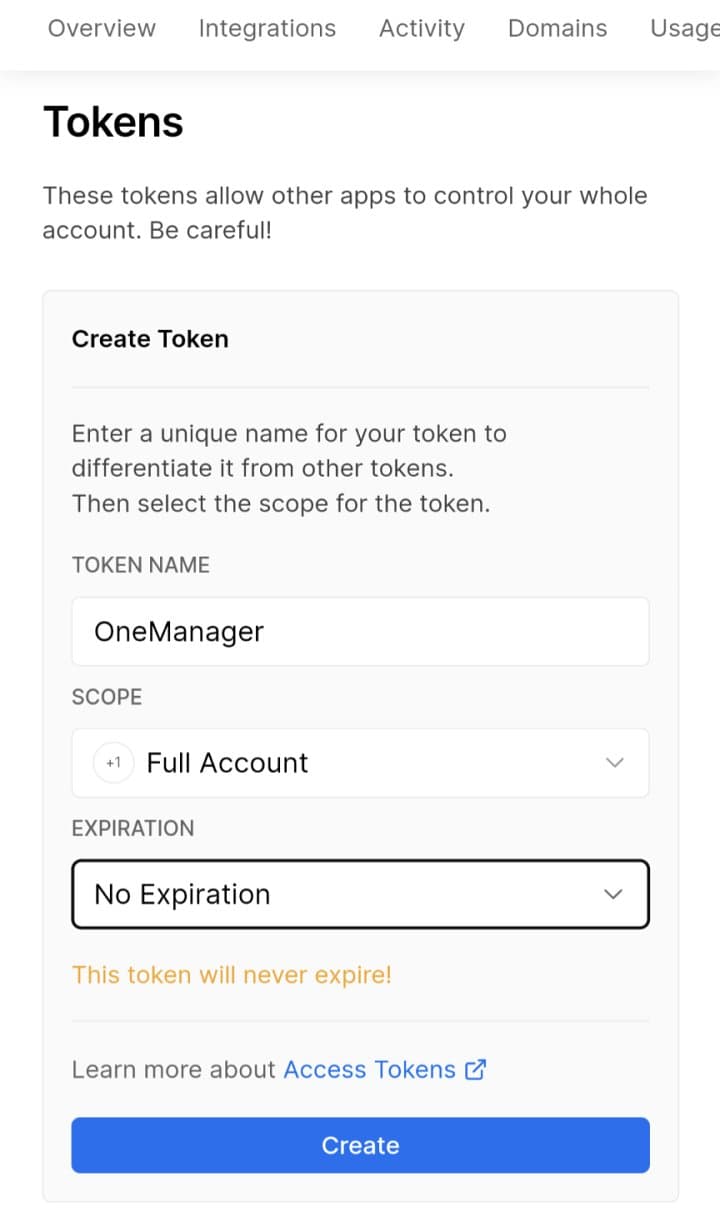The width and height of the screenshot is (720, 1232).
Task: Click the Full Account scope text
Action: [x=228, y=763]
